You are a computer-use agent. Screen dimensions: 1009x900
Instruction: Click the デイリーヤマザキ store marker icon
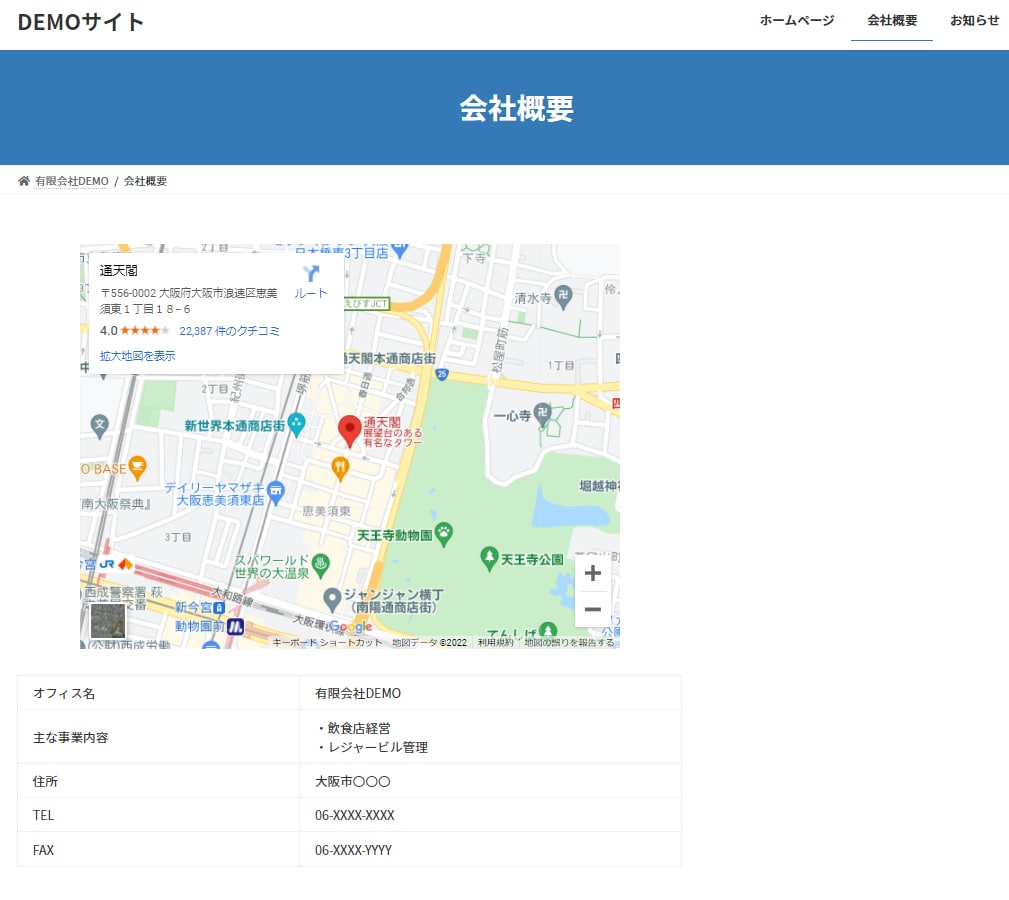coord(275,492)
